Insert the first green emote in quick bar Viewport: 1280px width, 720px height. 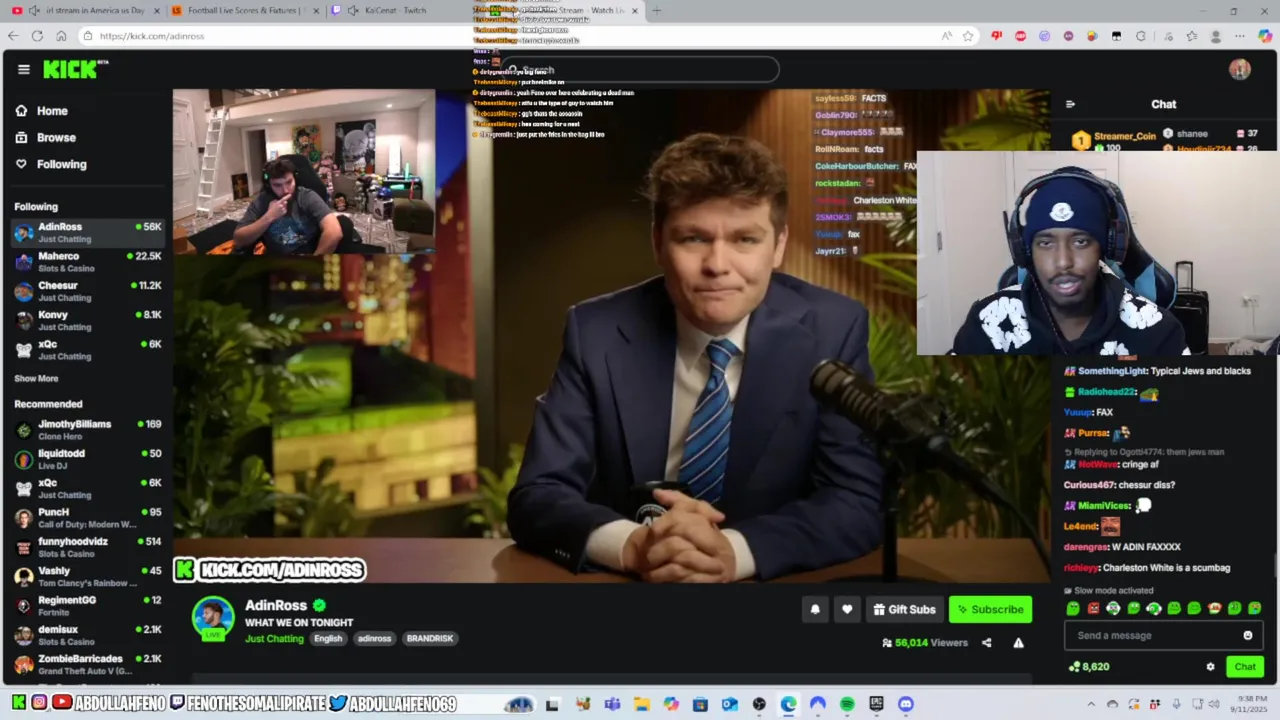pos(1073,608)
